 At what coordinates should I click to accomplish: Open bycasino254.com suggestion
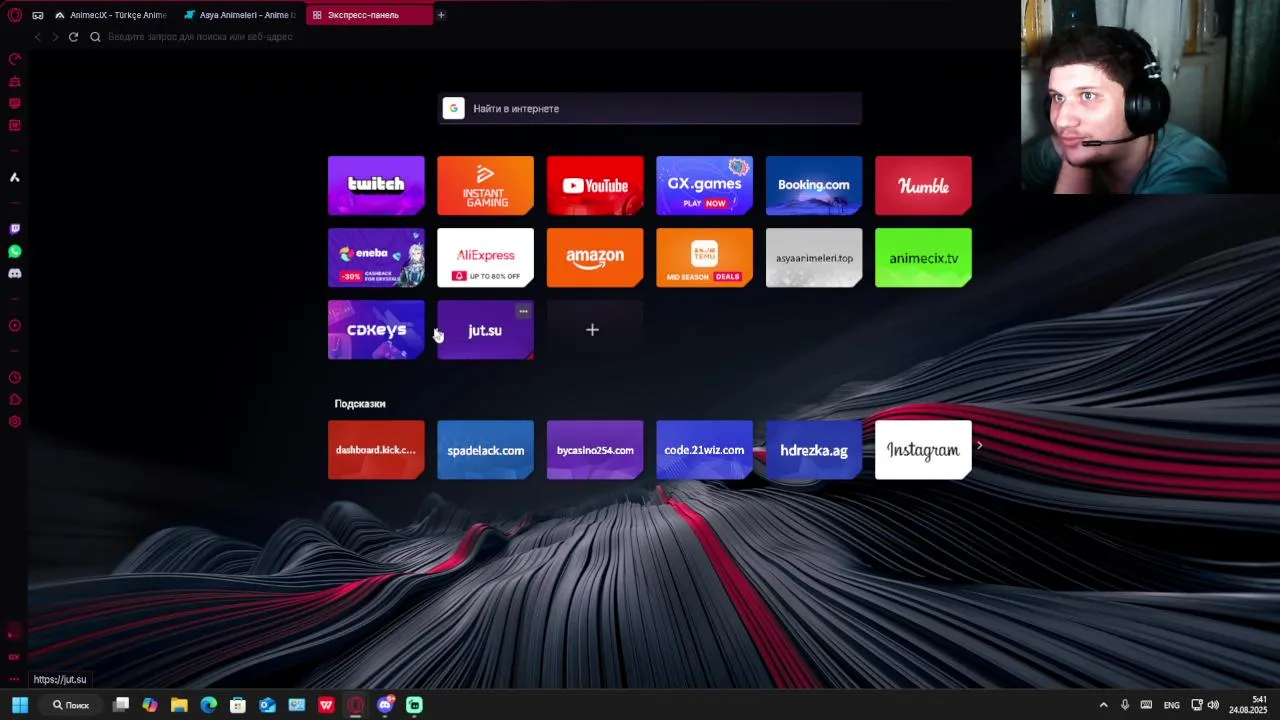(x=595, y=450)
